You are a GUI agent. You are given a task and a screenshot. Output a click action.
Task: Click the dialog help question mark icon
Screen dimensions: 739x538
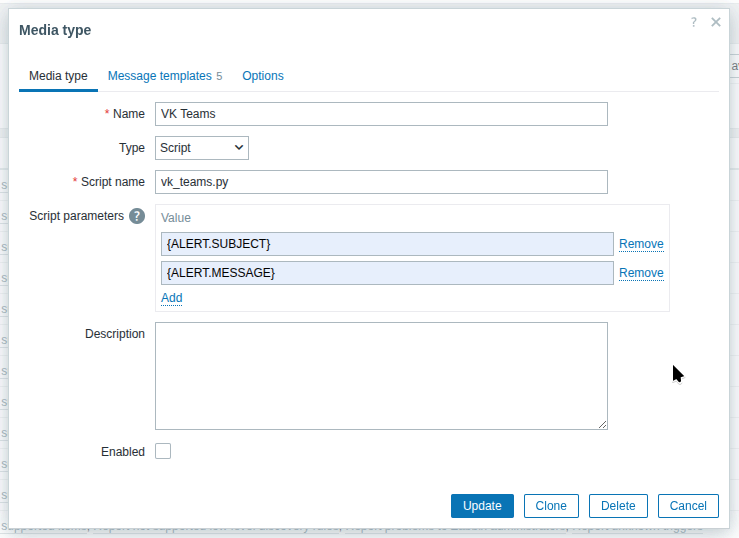point(693,22)
